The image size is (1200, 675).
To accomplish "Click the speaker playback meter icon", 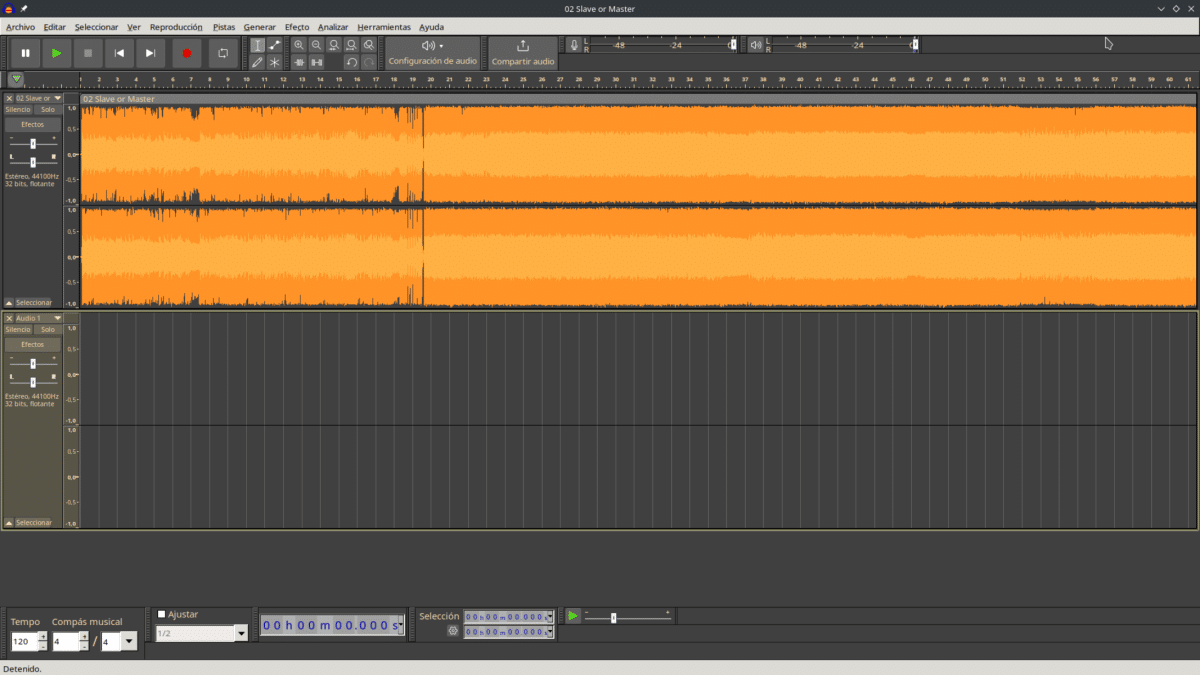I will (756, 45).
